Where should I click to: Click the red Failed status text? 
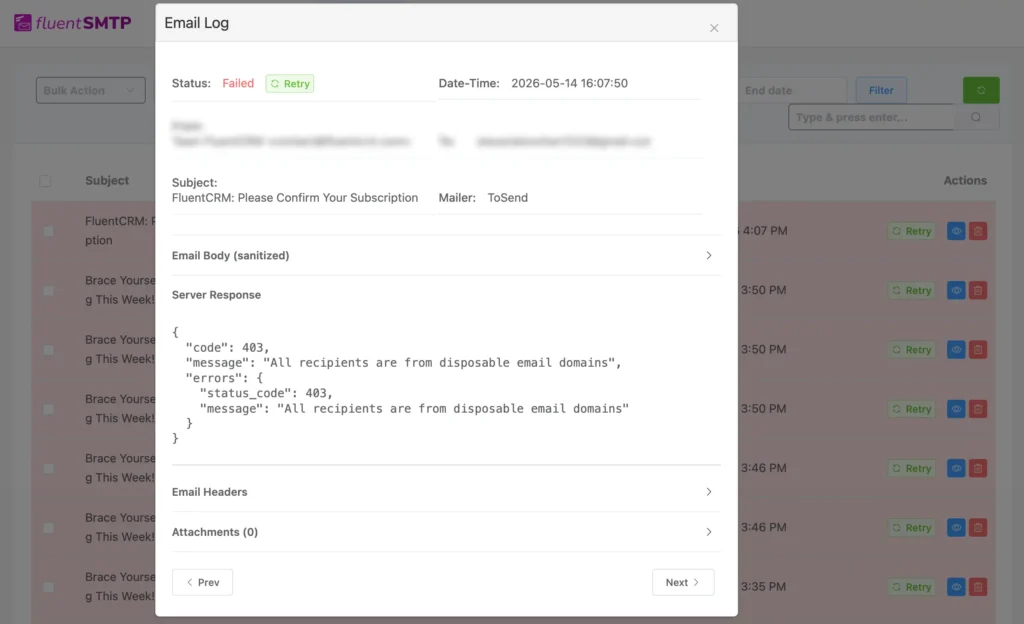click(x=238, y=84)
